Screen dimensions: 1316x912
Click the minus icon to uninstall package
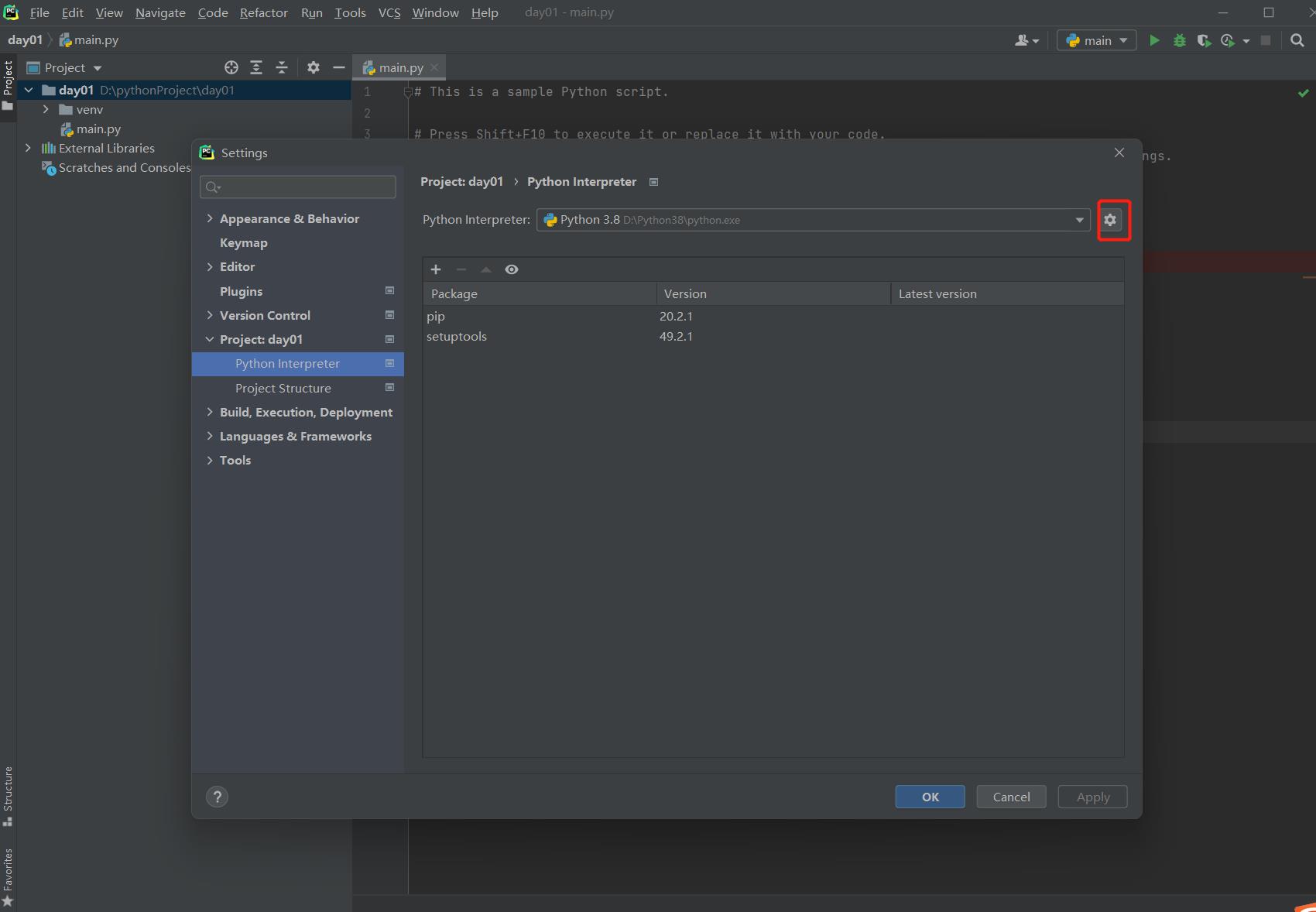tap(461, 269)
